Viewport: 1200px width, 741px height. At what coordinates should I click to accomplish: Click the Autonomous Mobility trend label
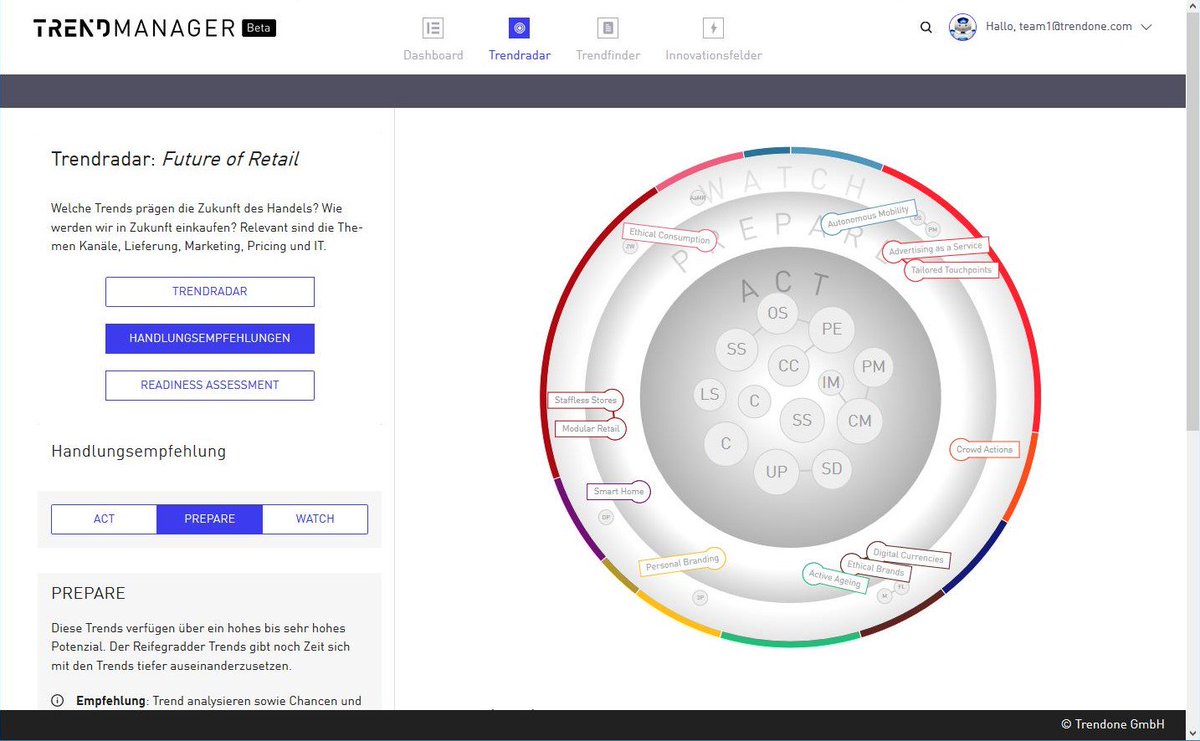tap(868, 216)
